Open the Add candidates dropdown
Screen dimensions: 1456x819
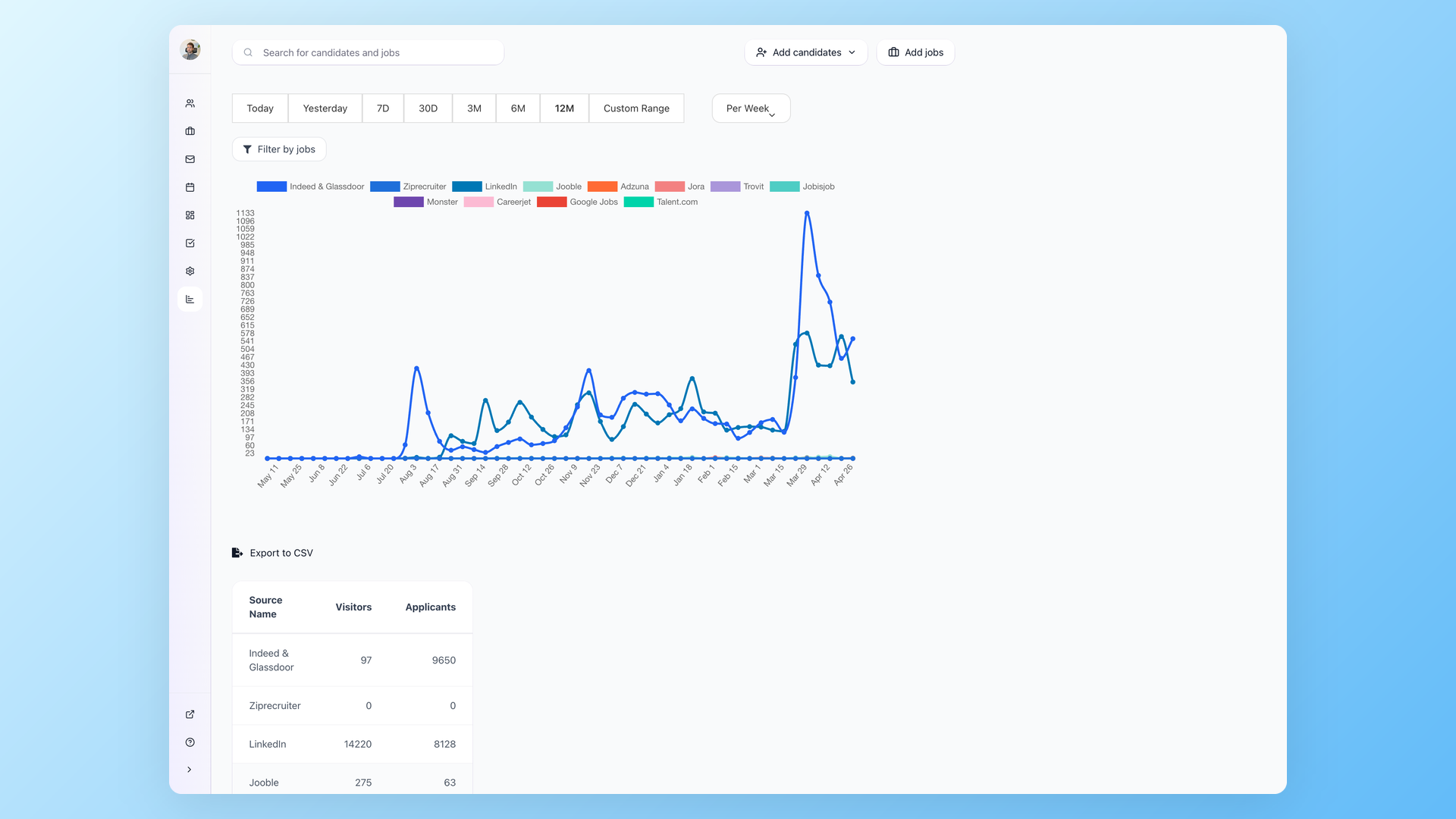(806, 52)
